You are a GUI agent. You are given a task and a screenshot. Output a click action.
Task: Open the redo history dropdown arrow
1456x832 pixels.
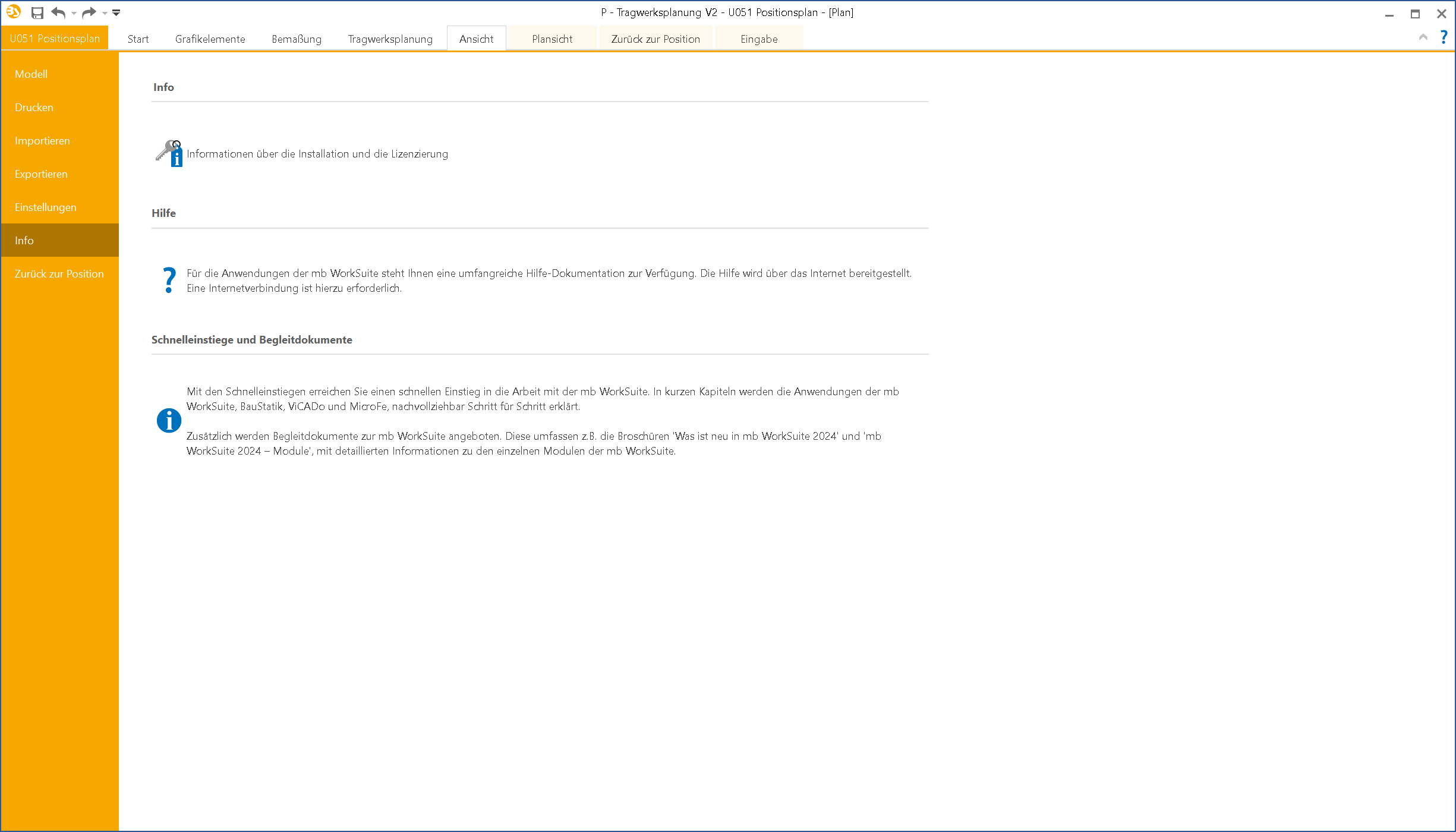tap(105, 13)
